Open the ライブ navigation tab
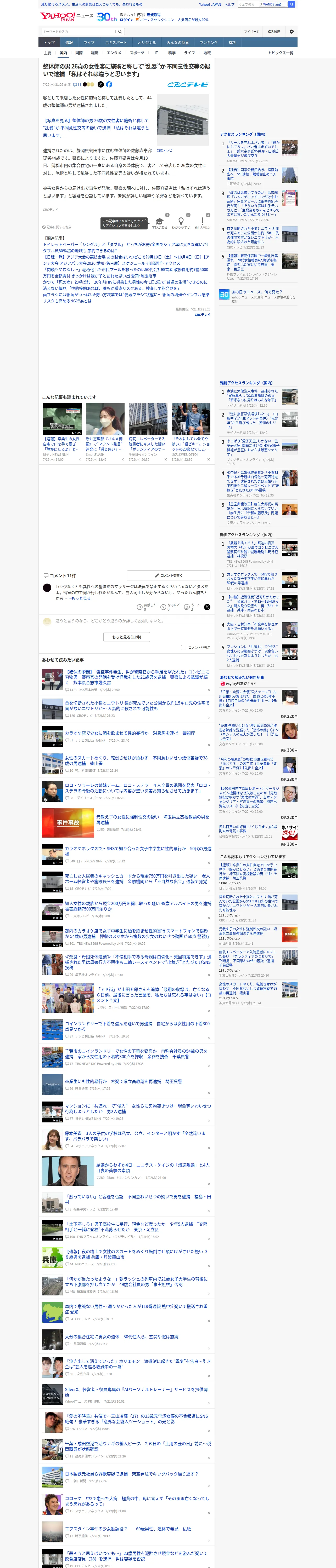336x1568 pixels. pyautogui.click(x=89, y=43)
